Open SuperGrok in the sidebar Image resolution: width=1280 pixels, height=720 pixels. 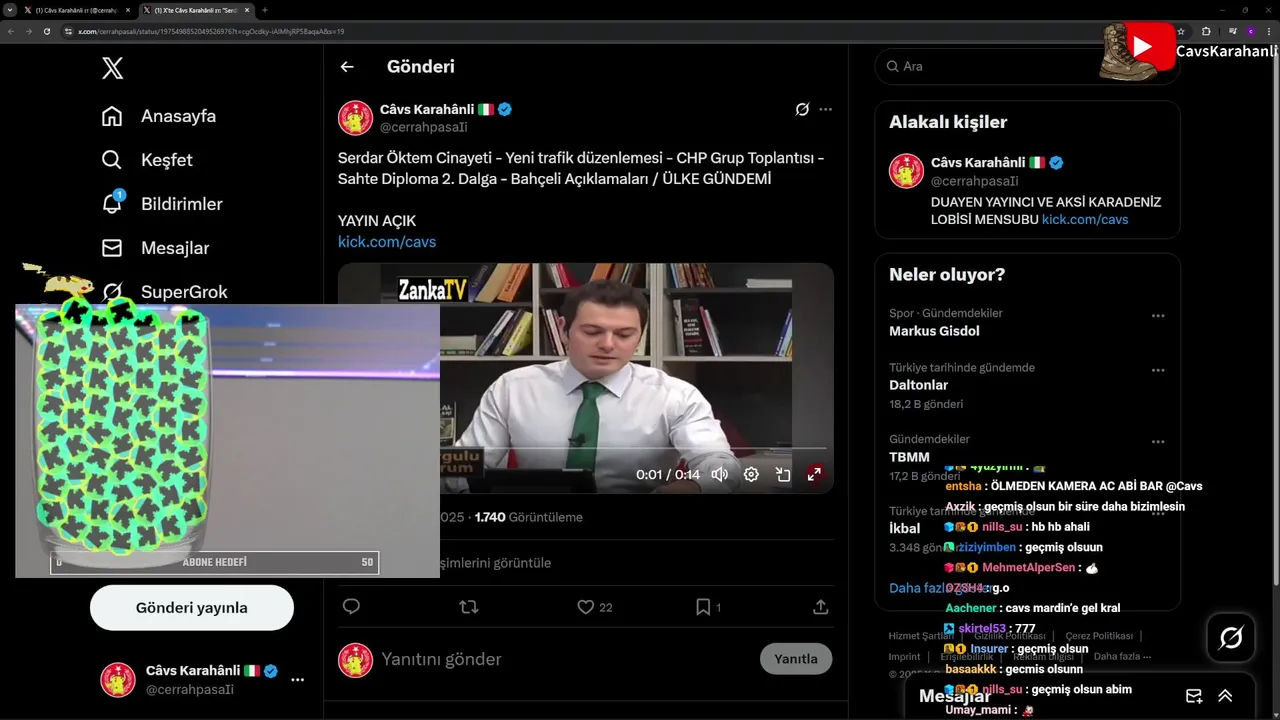pyautogui.click(x=164, y=292)
